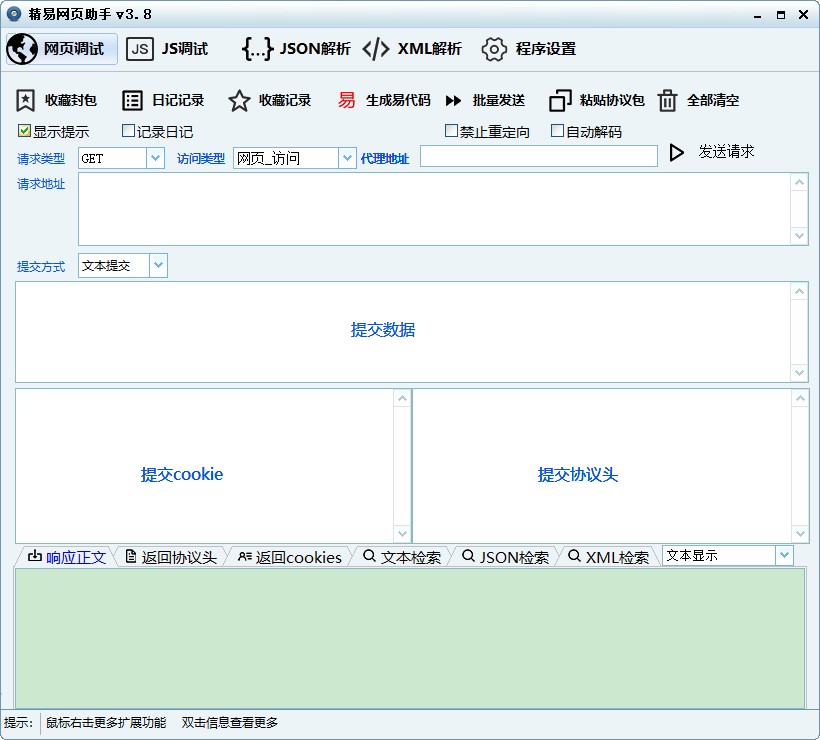
Task: Click the 全部清空 trash can icon
Action: click(667, 100)
